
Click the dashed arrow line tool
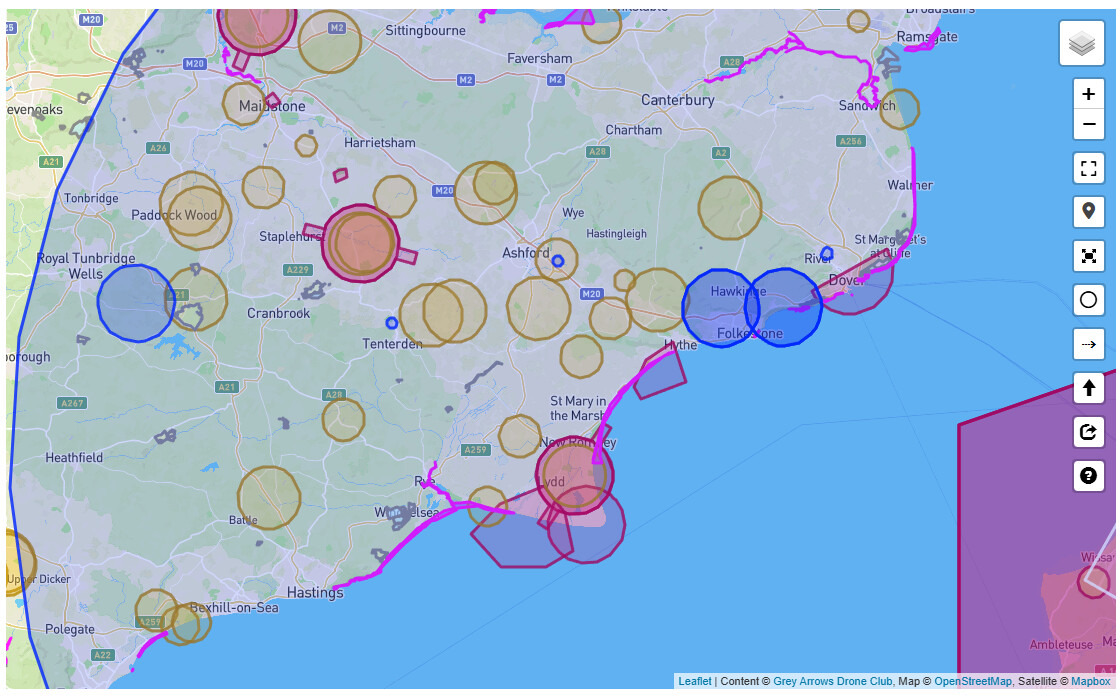pos(1089,344)
